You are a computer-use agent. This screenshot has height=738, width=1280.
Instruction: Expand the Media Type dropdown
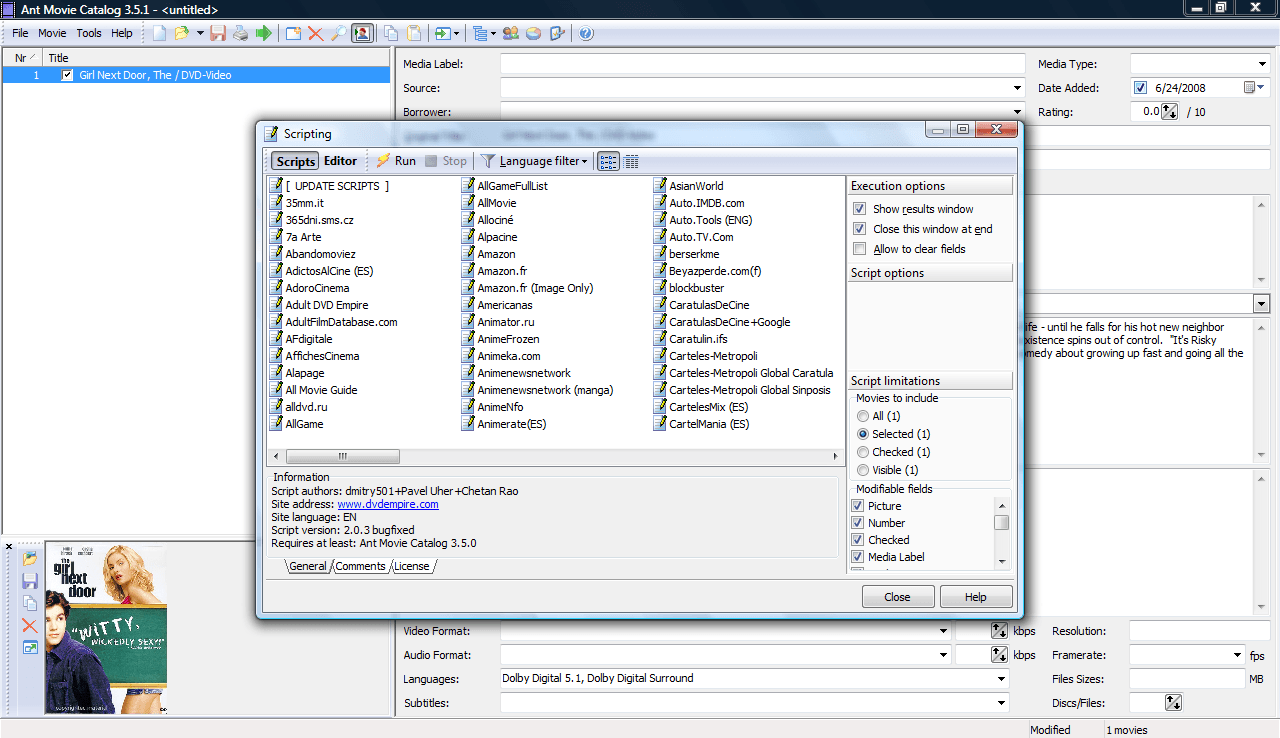click(x=1262, y=64)
